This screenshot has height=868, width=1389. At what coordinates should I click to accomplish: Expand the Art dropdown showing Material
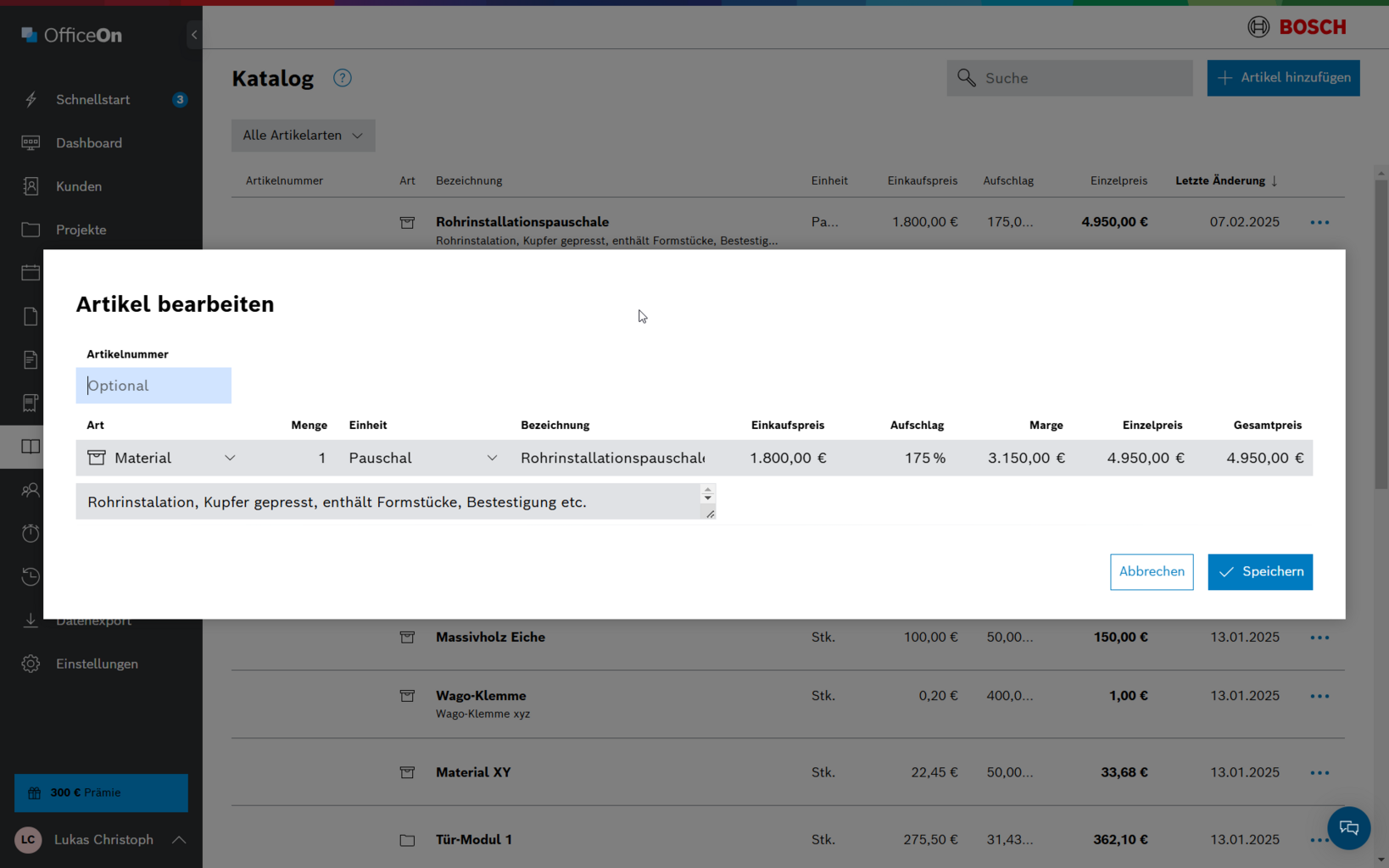coord(161,458)
